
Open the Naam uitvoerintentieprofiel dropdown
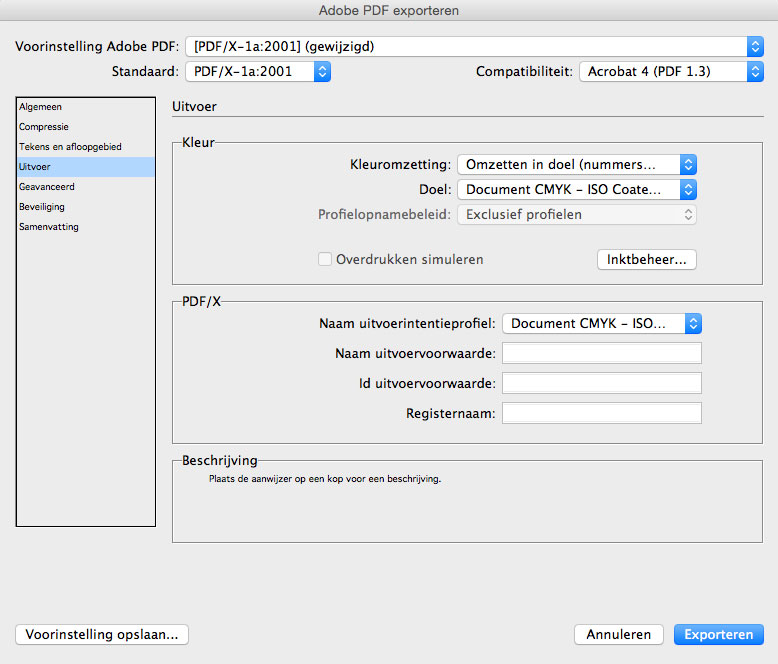click(x=602, y=324)
